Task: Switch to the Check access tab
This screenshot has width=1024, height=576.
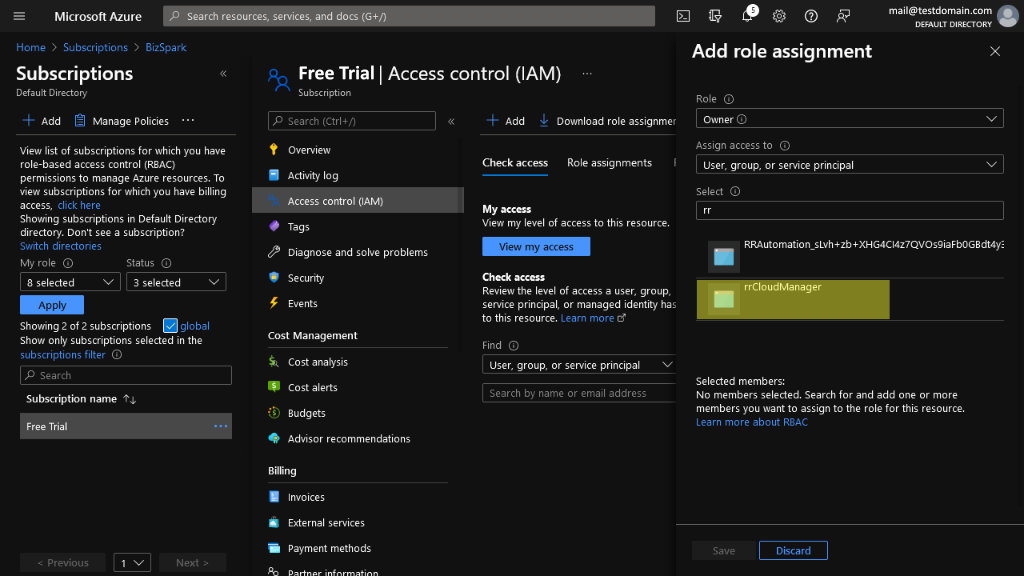Action: point(515,163)
